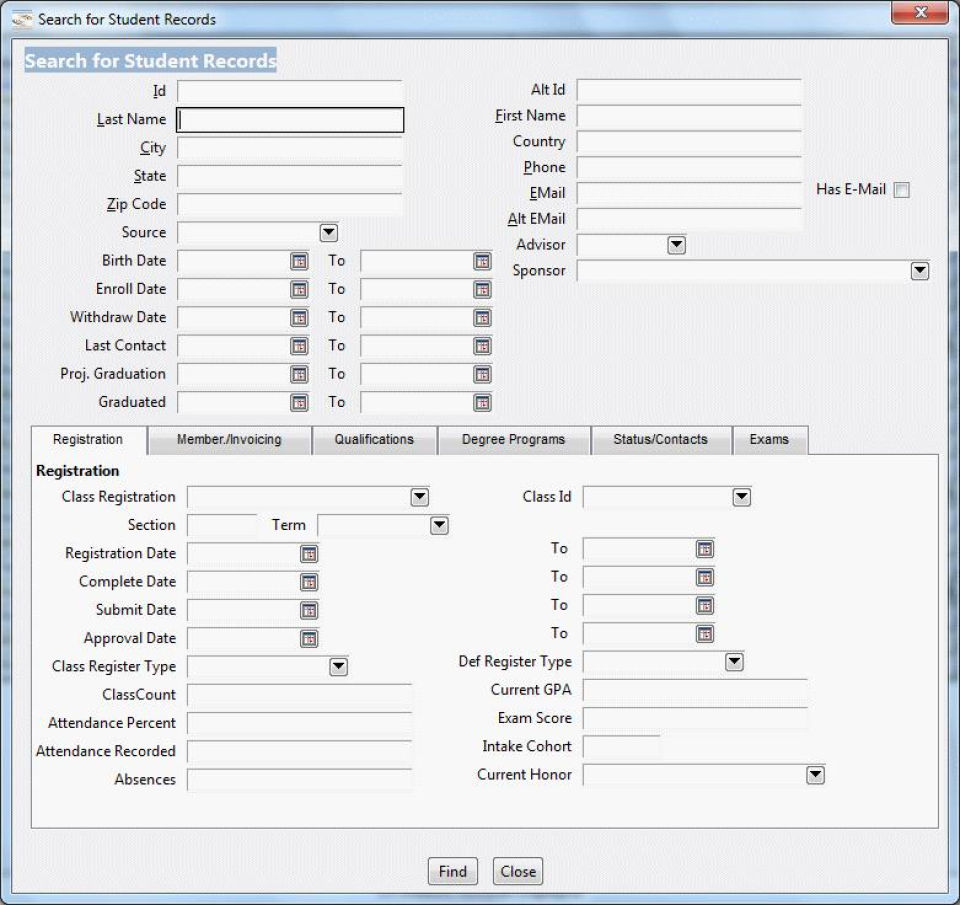Open Proj. Graduation start calendar picker
This screenshot has height=905, width=960.
click(299, 374)
